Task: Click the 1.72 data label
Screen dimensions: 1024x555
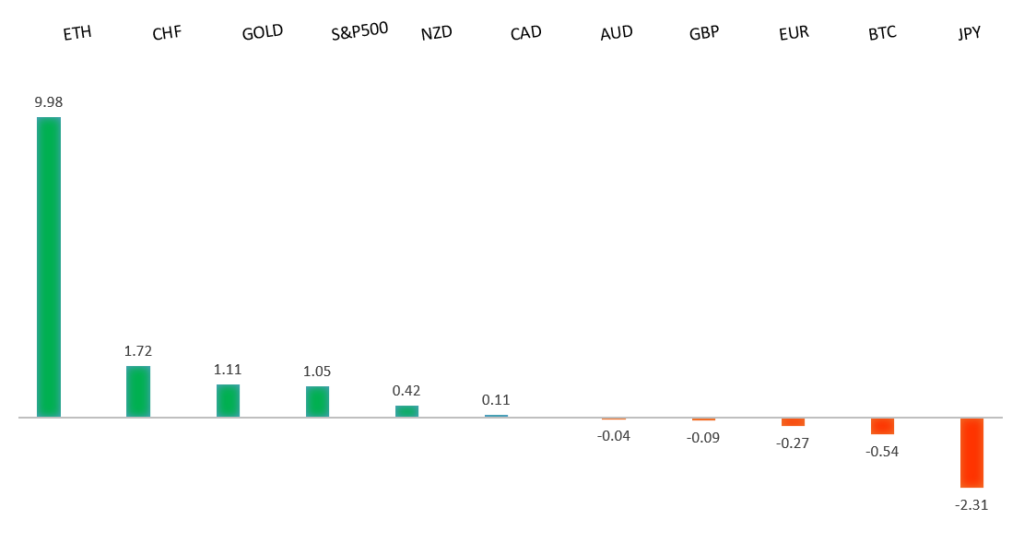Action: click(x=138, y=351)
